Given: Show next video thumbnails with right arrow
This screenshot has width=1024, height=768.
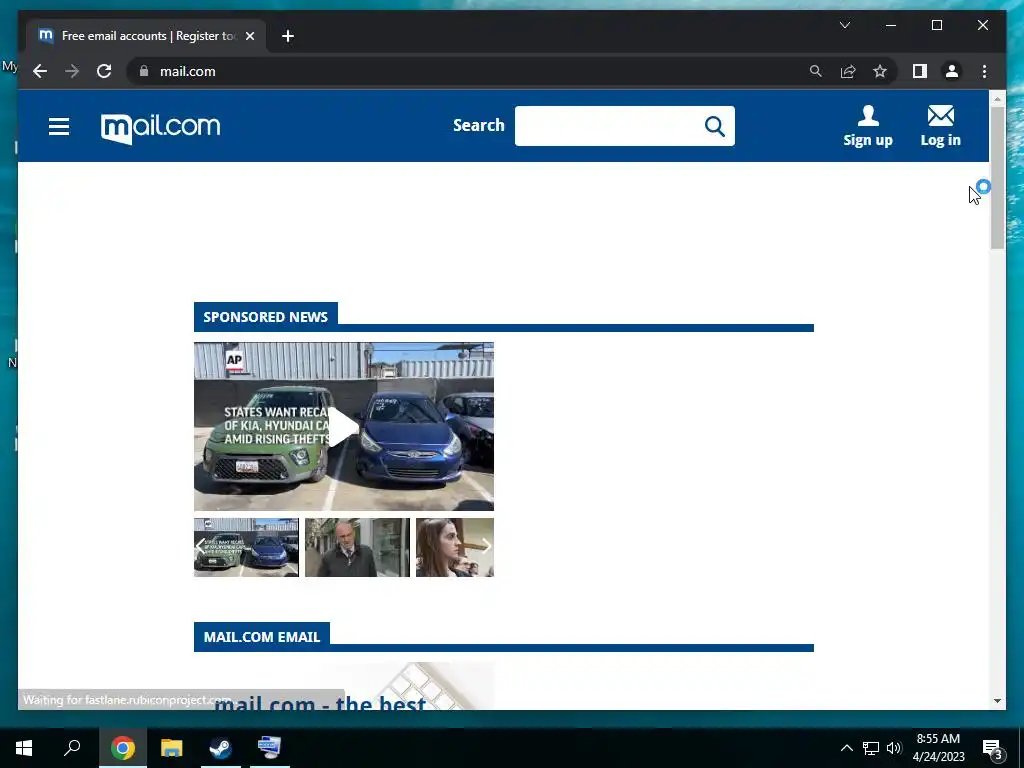Looking at the screenshot, I should tap(486, 547).
